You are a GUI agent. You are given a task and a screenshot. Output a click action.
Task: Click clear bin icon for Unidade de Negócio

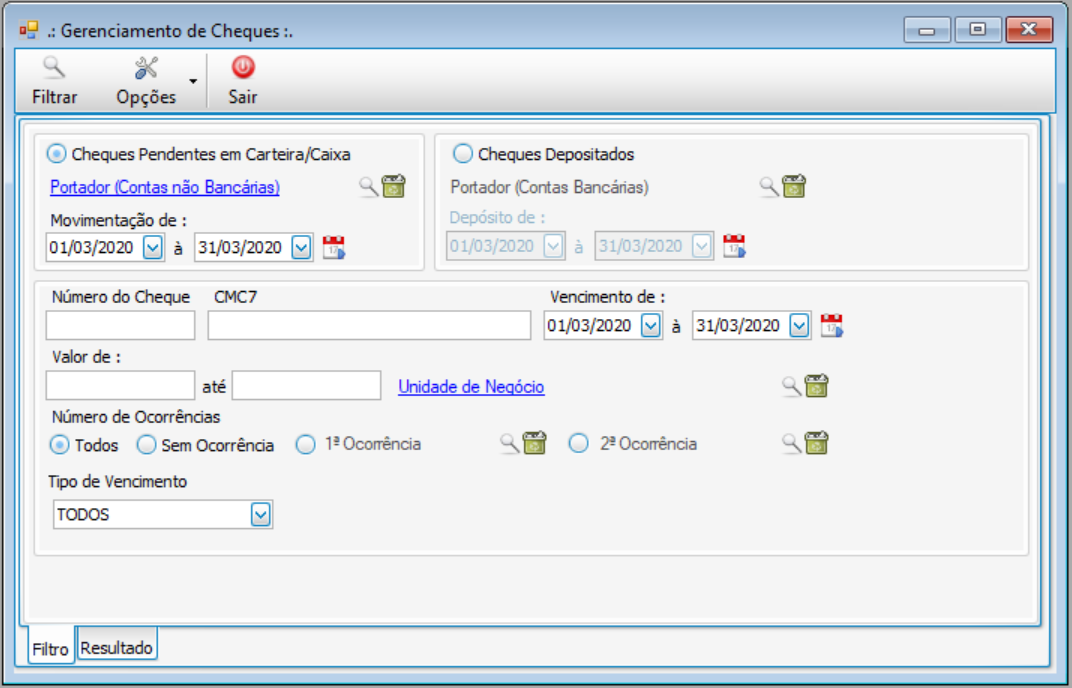tap(817, 386)
